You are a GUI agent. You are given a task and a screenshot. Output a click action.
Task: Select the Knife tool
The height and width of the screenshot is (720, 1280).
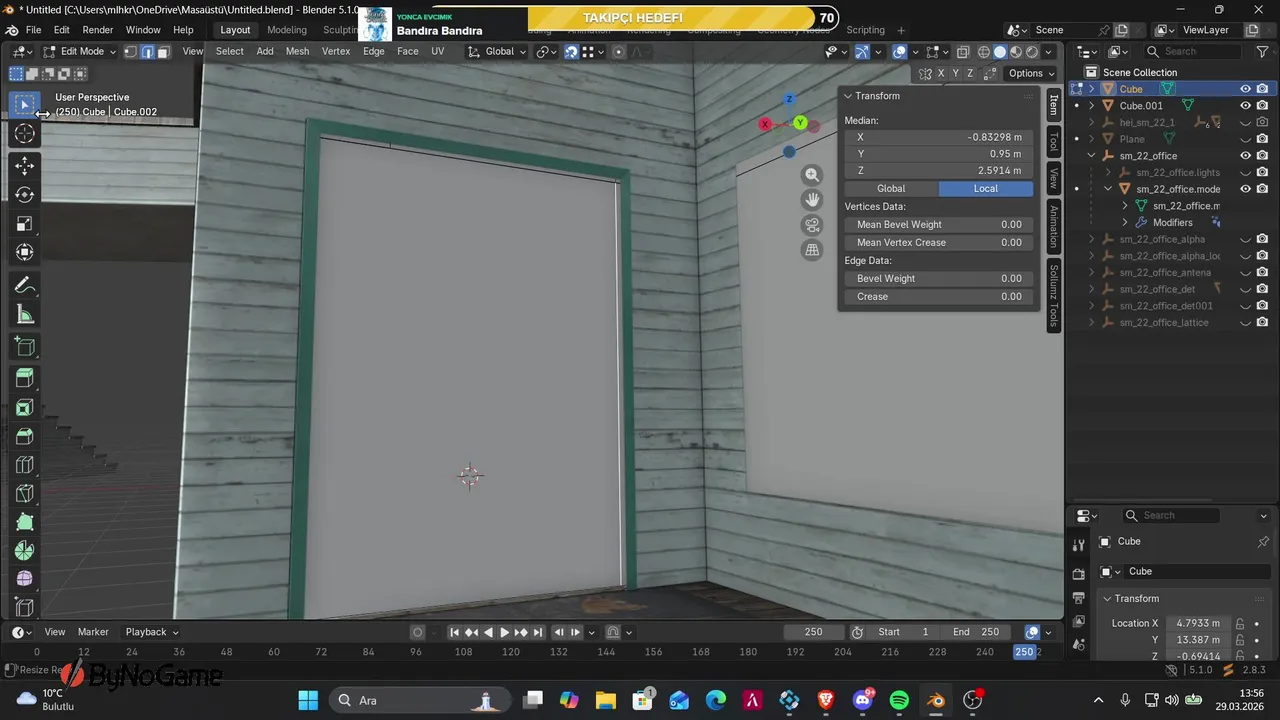(25, 494)
